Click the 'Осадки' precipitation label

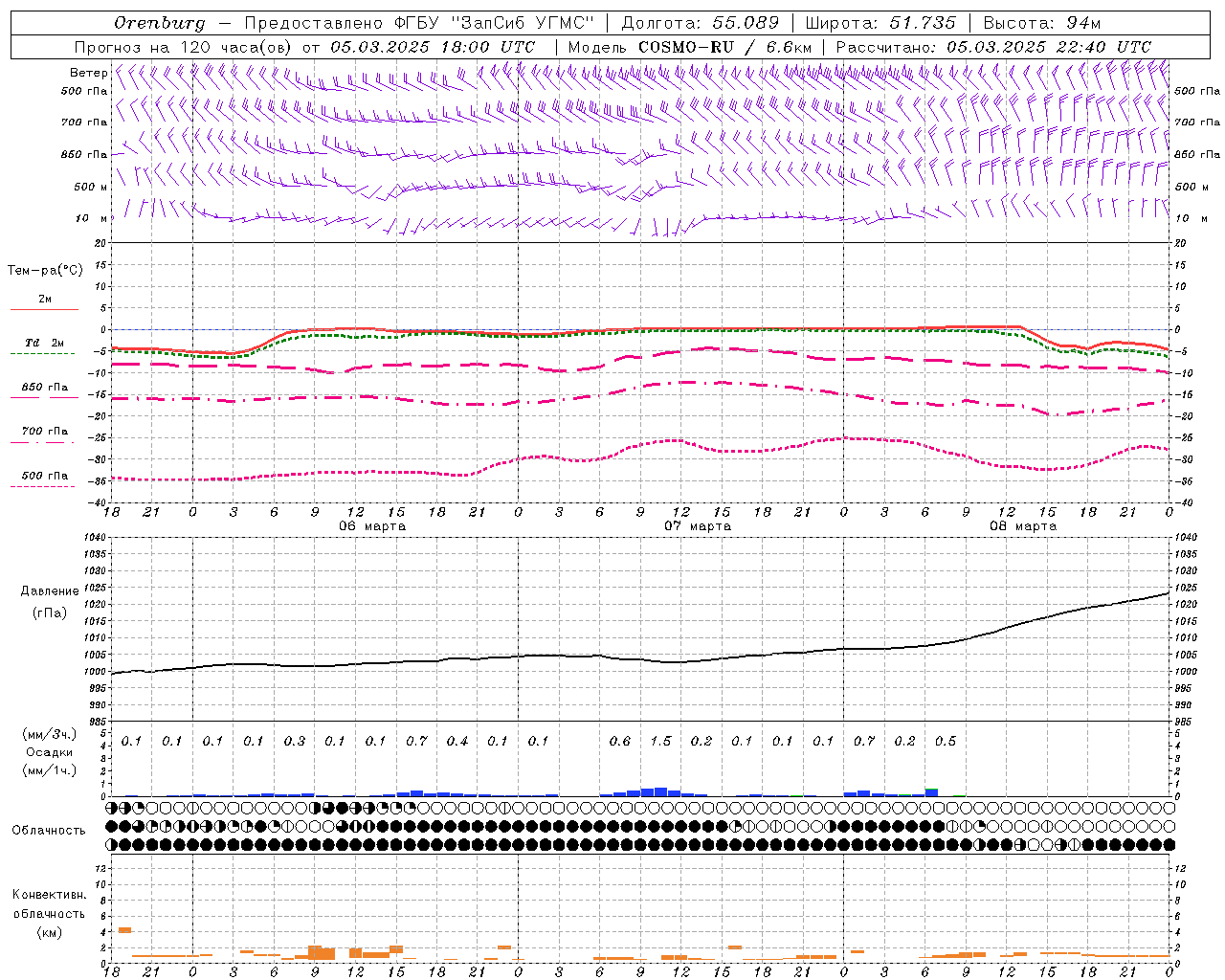(50, 752)
